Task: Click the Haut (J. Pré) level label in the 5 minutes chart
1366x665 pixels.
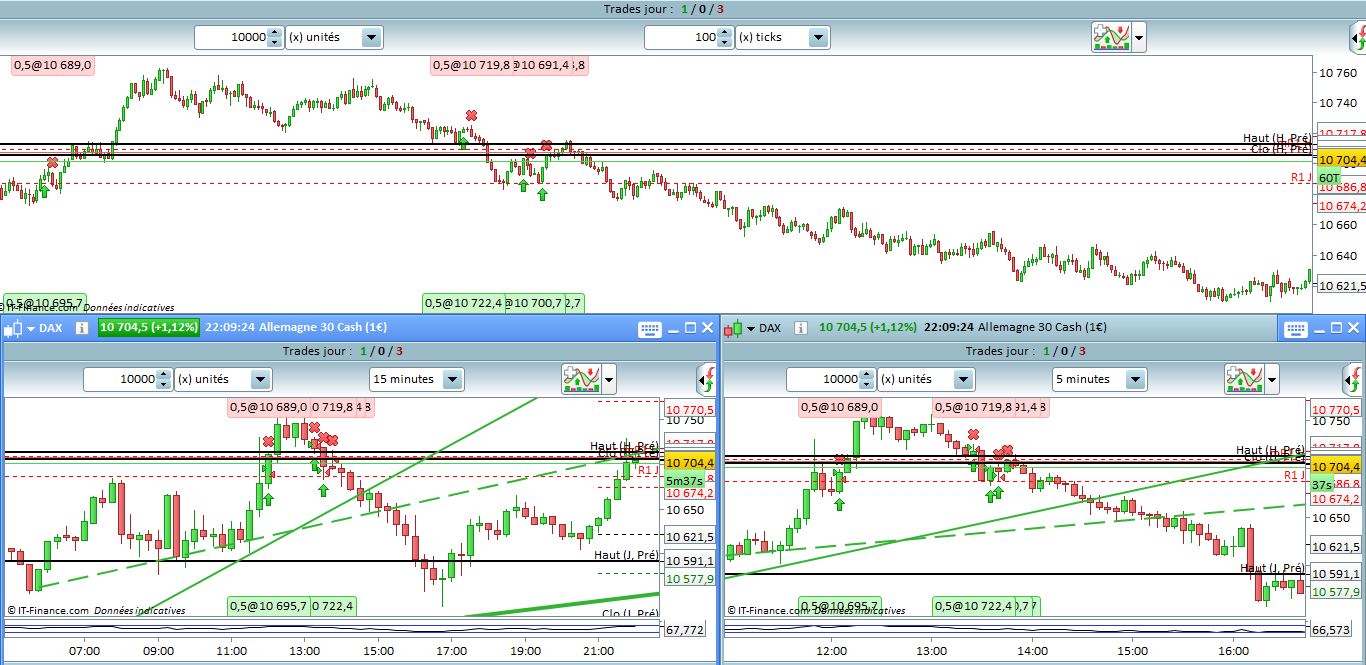Action: pos(1272,568)
